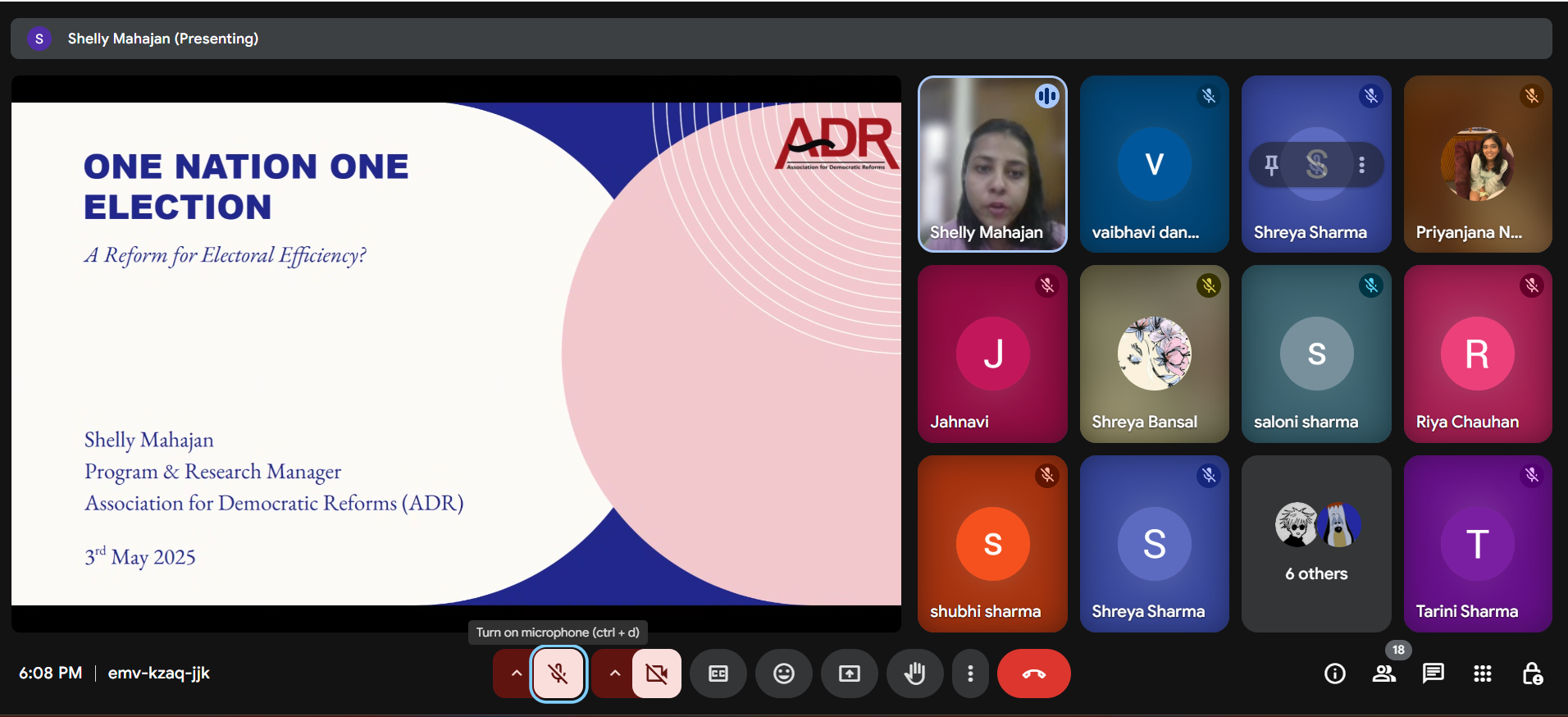Click the Shelly Mahajan (Presenting) label
1568x717 pixels.
click(163, 39)
